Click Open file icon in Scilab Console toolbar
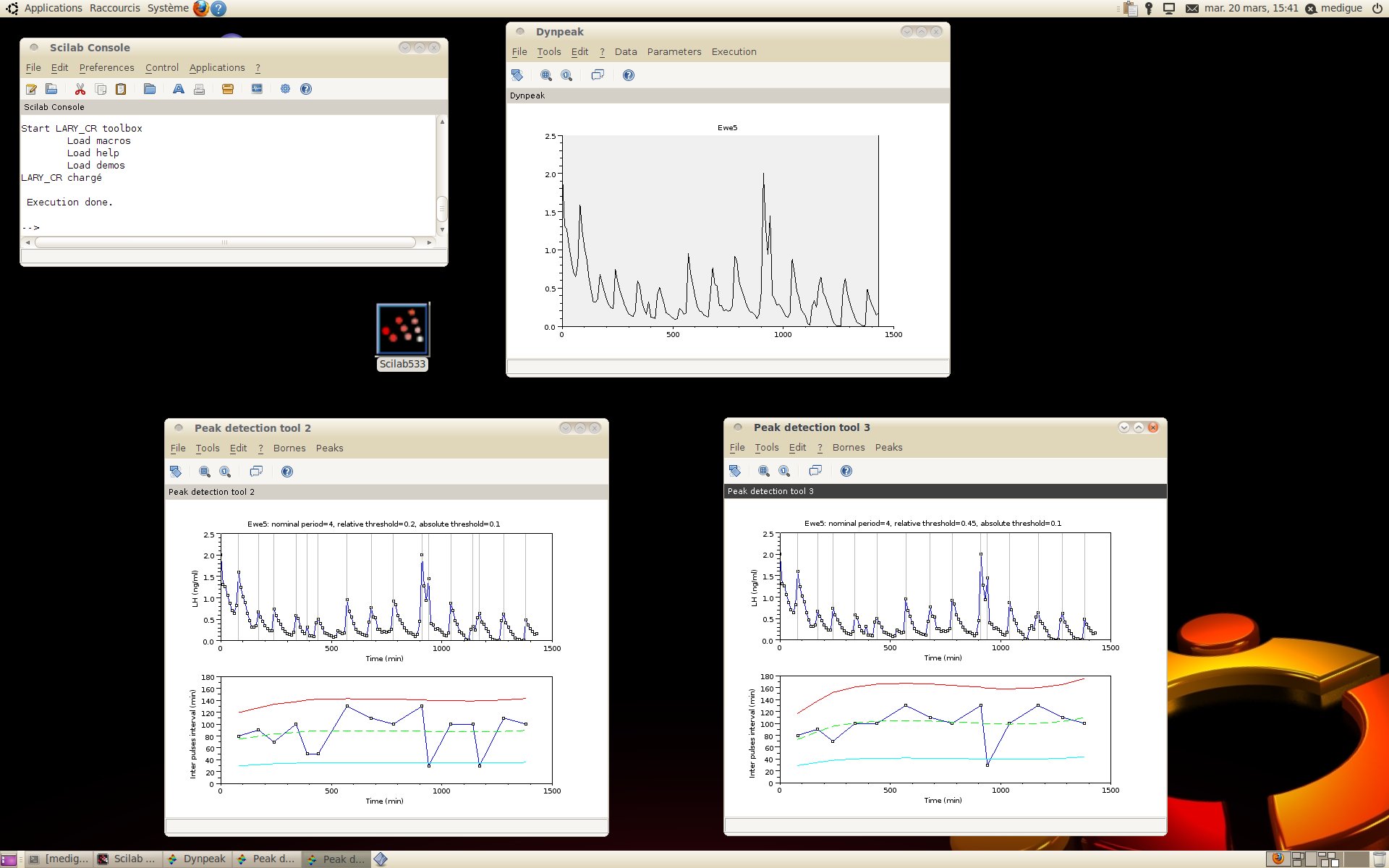 51,89
